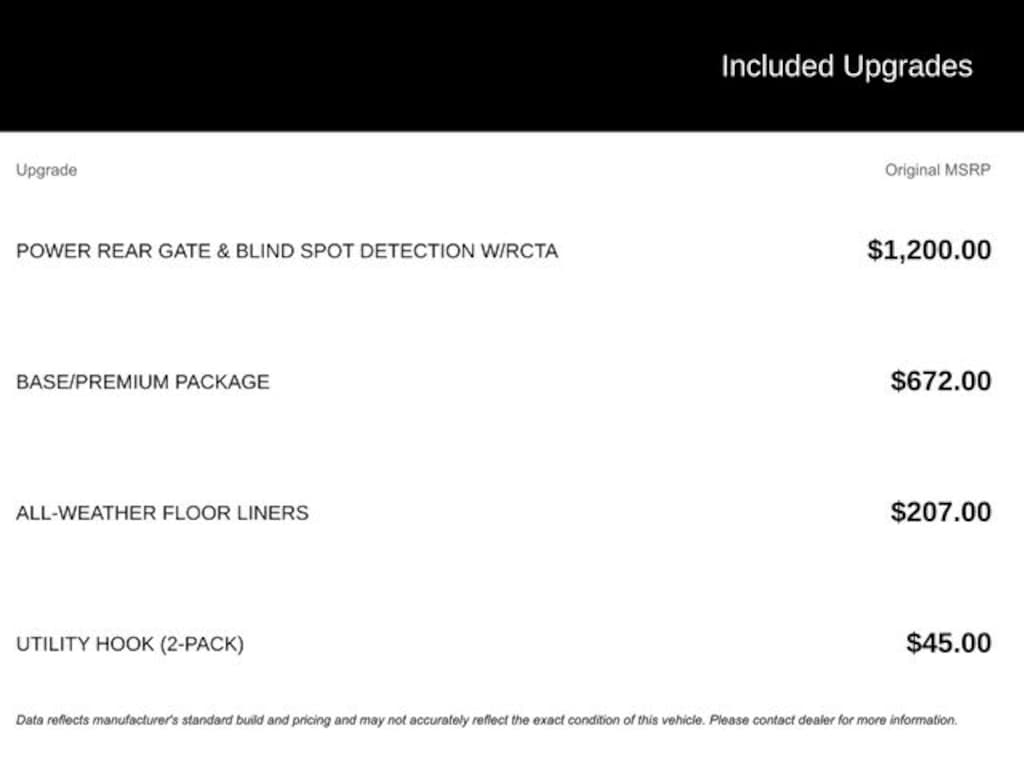Click the ampersand in the first upgrade
This screenshot has width=1024, height=768.
[x=221, y=251]
